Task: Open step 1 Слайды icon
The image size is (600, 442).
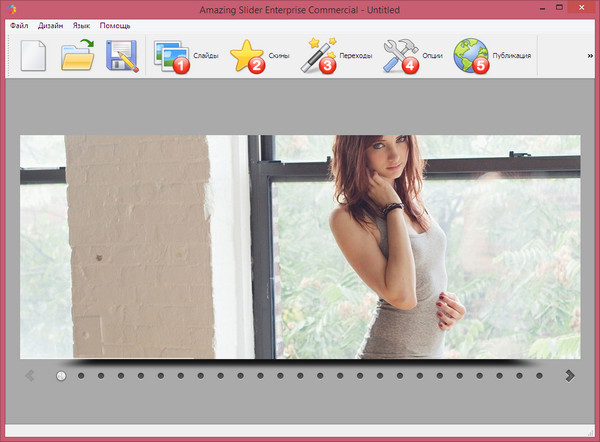Action: click(171, 56)
